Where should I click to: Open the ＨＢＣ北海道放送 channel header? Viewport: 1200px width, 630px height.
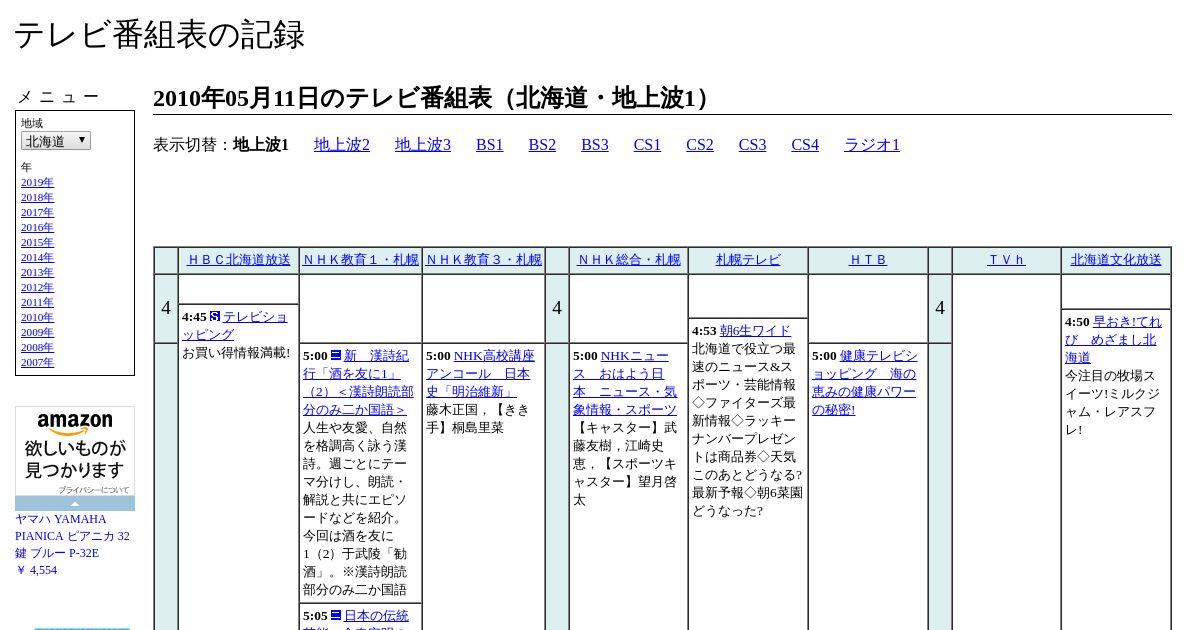click(238, 260)
